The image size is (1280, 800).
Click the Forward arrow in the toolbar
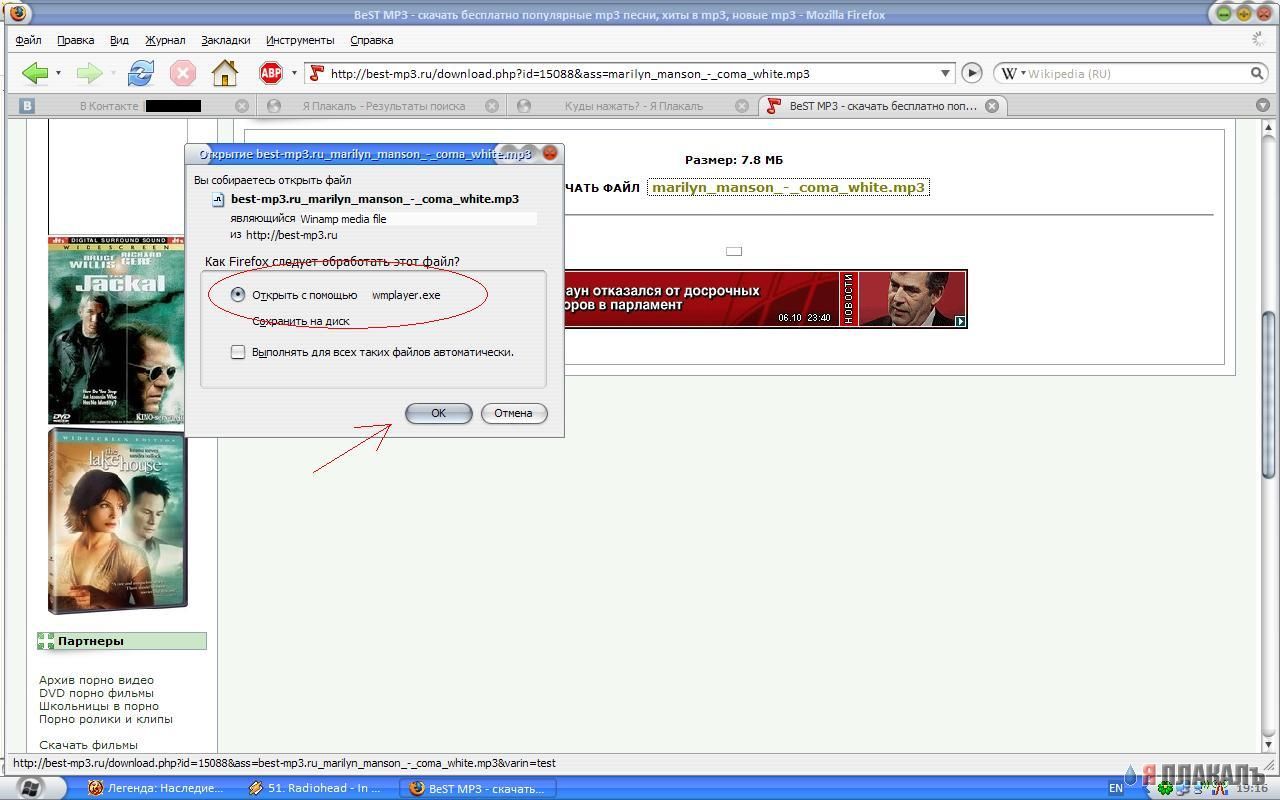click(90, 73)
